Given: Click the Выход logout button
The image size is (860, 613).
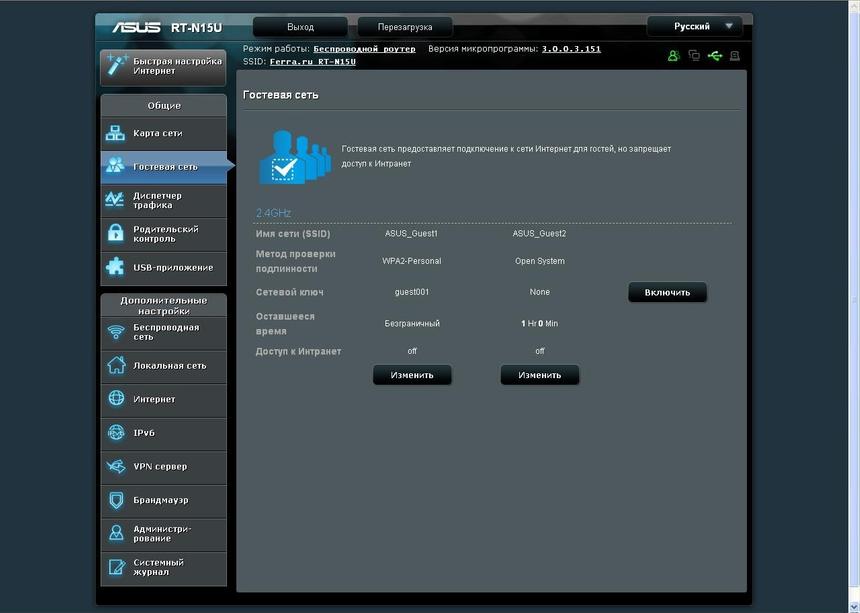Looking at the screenshot, I should pyautogui.click(x=299, y=25).
